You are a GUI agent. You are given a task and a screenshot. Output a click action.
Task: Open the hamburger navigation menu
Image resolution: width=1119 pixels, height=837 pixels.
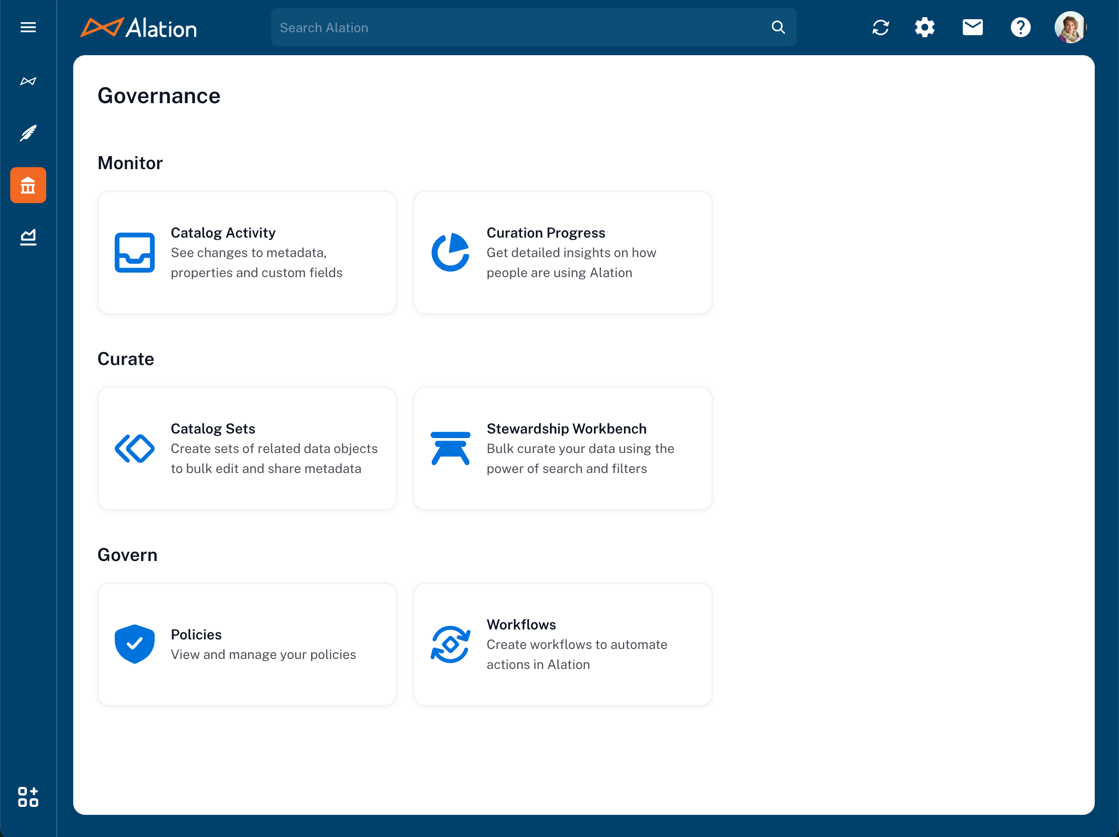pyautogui.click(x=28, y=27)
